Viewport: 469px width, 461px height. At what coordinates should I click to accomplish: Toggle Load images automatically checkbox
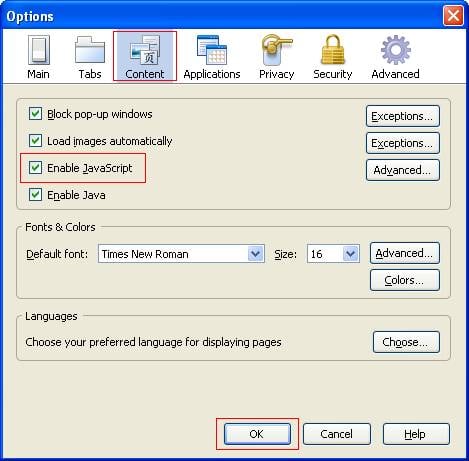click(35, 141)
